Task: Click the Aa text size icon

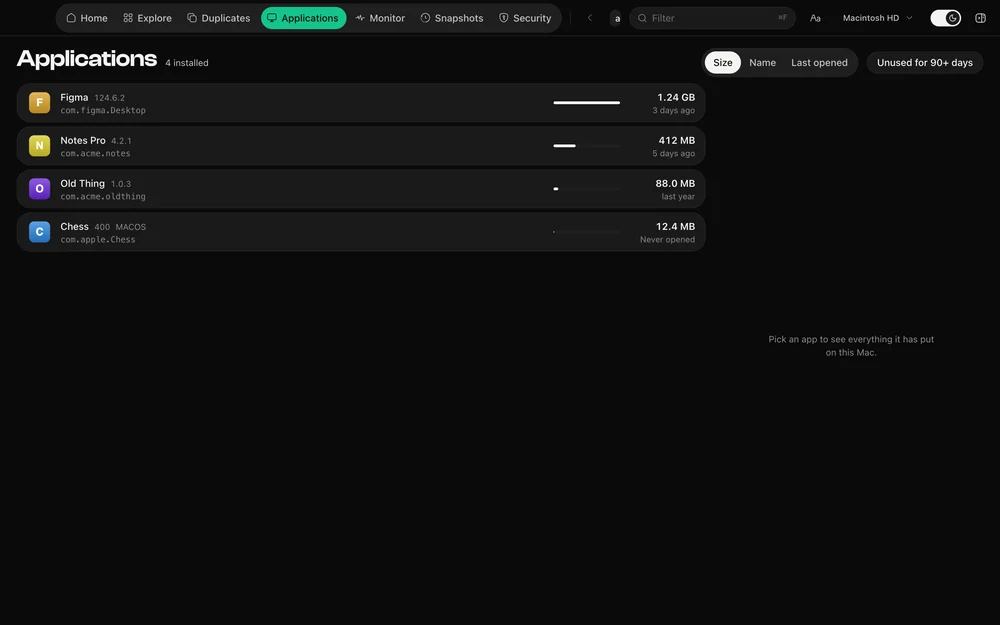Action: tap(815, 18)
